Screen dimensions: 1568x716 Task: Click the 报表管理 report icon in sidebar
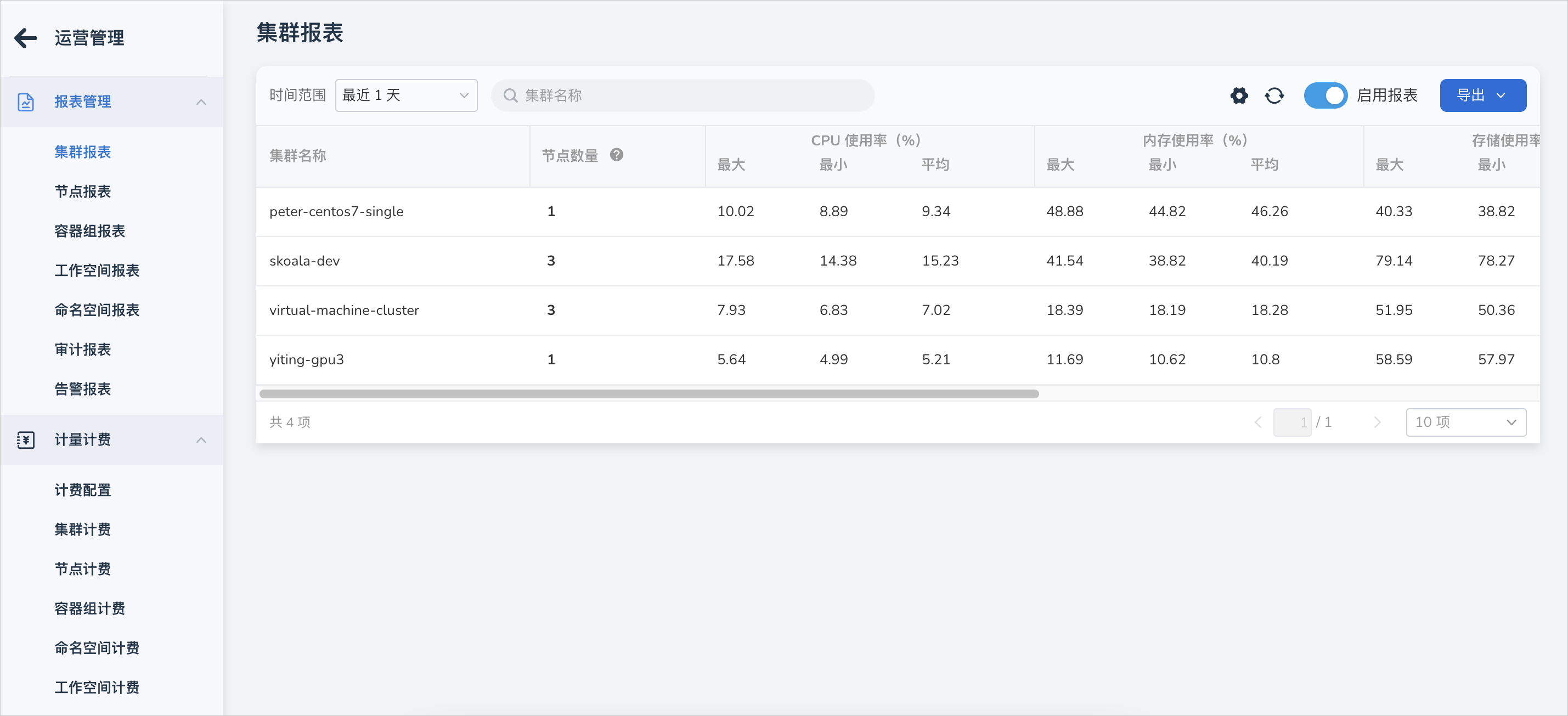(26, 102)
